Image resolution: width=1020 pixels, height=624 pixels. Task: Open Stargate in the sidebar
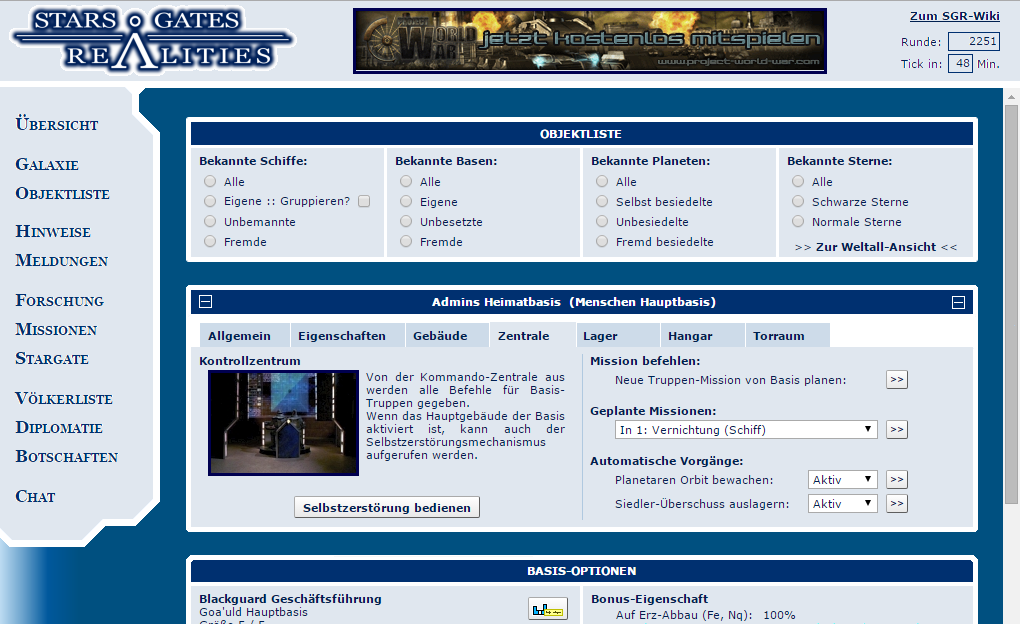pos(51,359)
